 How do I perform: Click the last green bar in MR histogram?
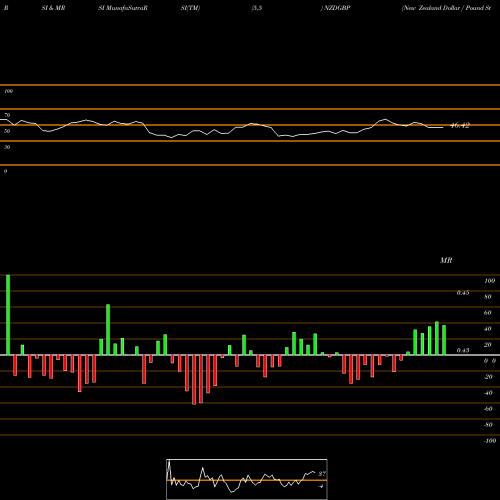coord(444,340)
